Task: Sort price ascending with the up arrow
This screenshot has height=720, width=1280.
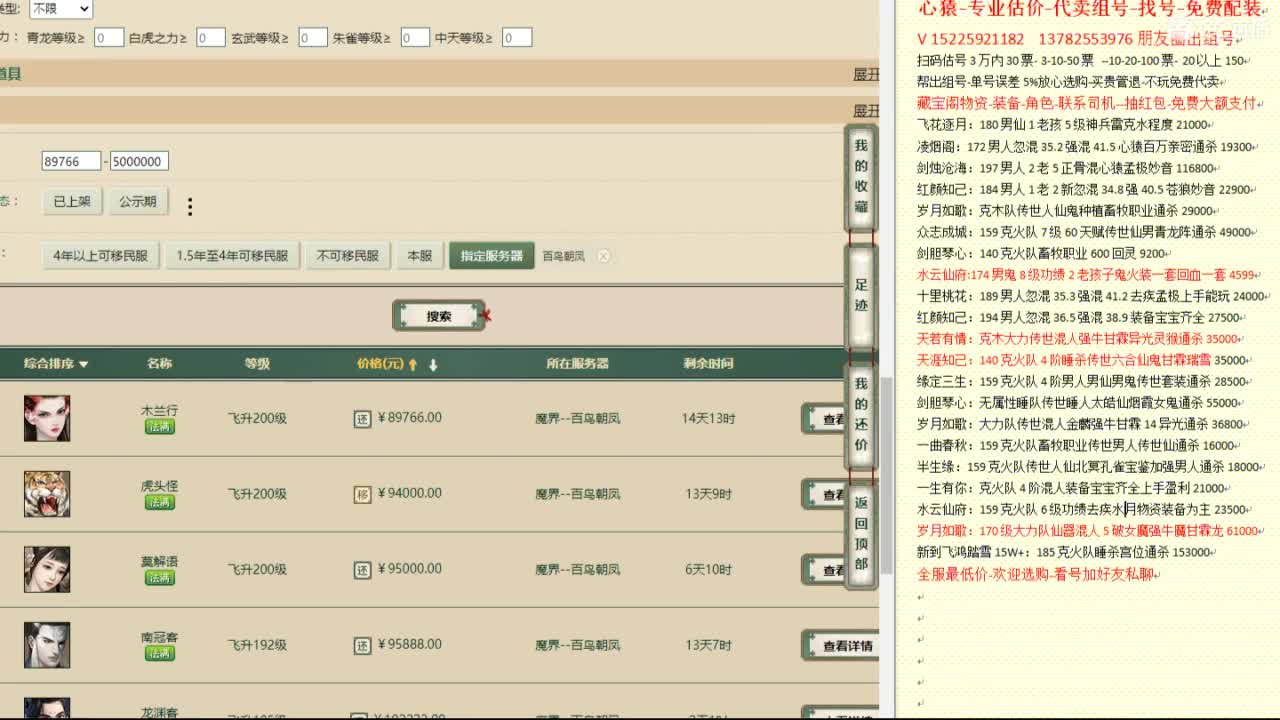Action: 413,365
